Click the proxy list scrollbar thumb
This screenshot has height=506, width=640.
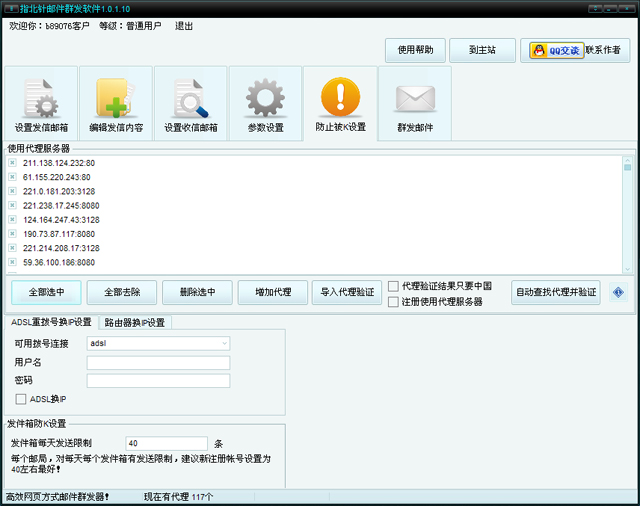point(627,167)
